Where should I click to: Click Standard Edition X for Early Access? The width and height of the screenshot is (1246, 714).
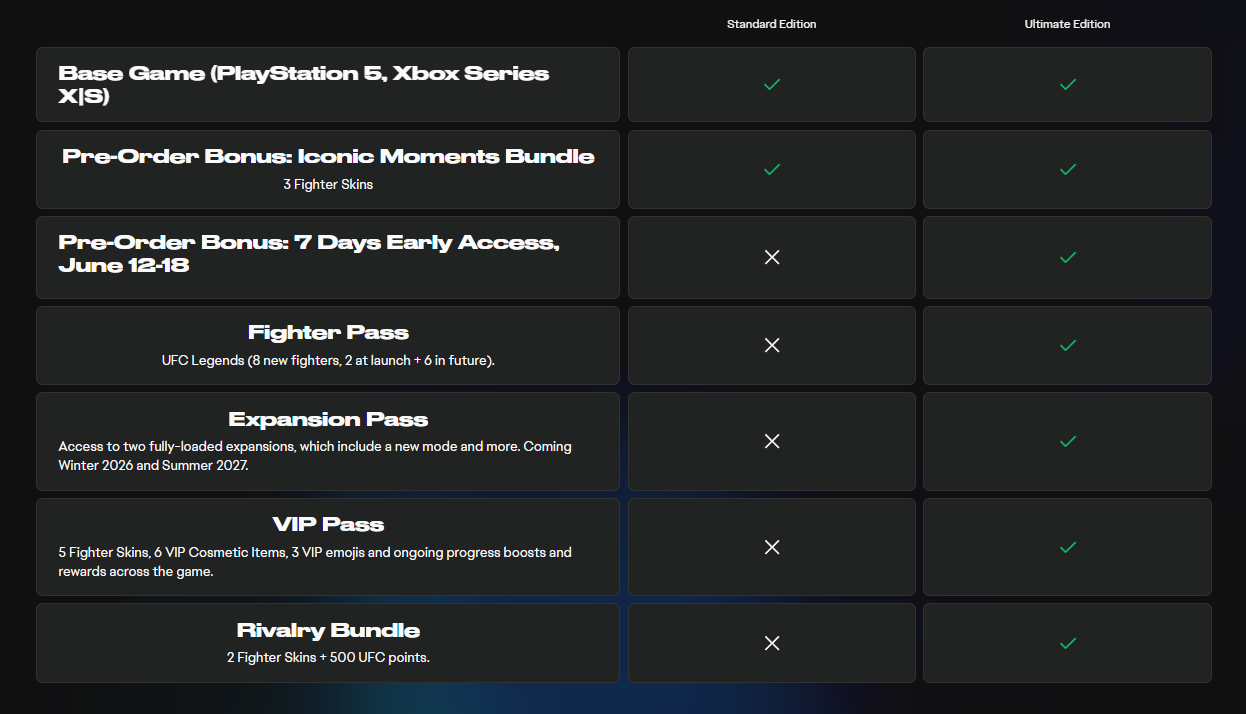pyautogui.click(x=771, y=257)
